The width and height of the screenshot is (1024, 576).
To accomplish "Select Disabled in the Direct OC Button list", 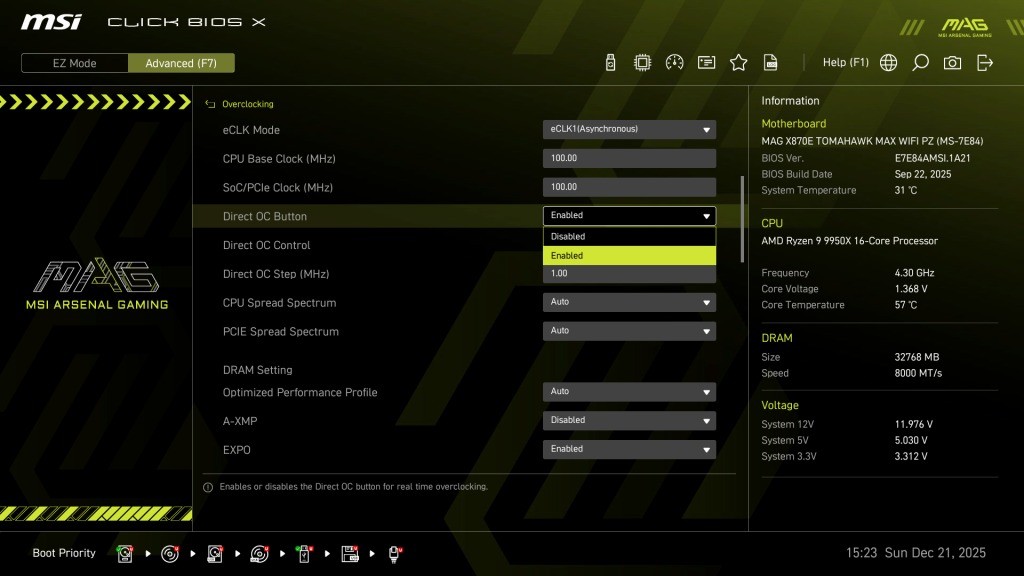I will pyautogui.click(x=629, y=237).
